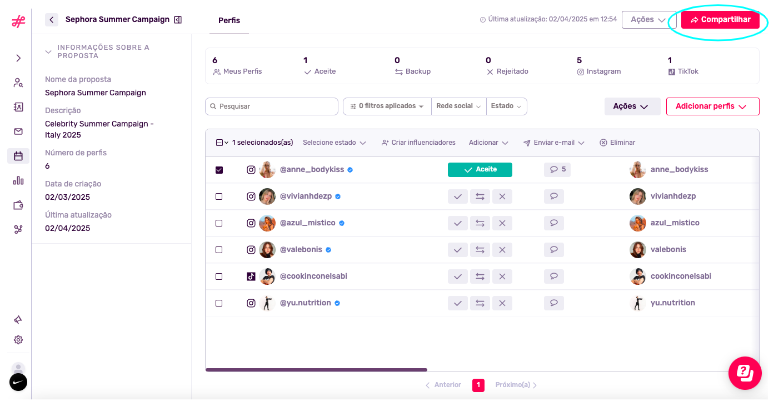Open the @anne_bodykiss profile link

[312, 170]
